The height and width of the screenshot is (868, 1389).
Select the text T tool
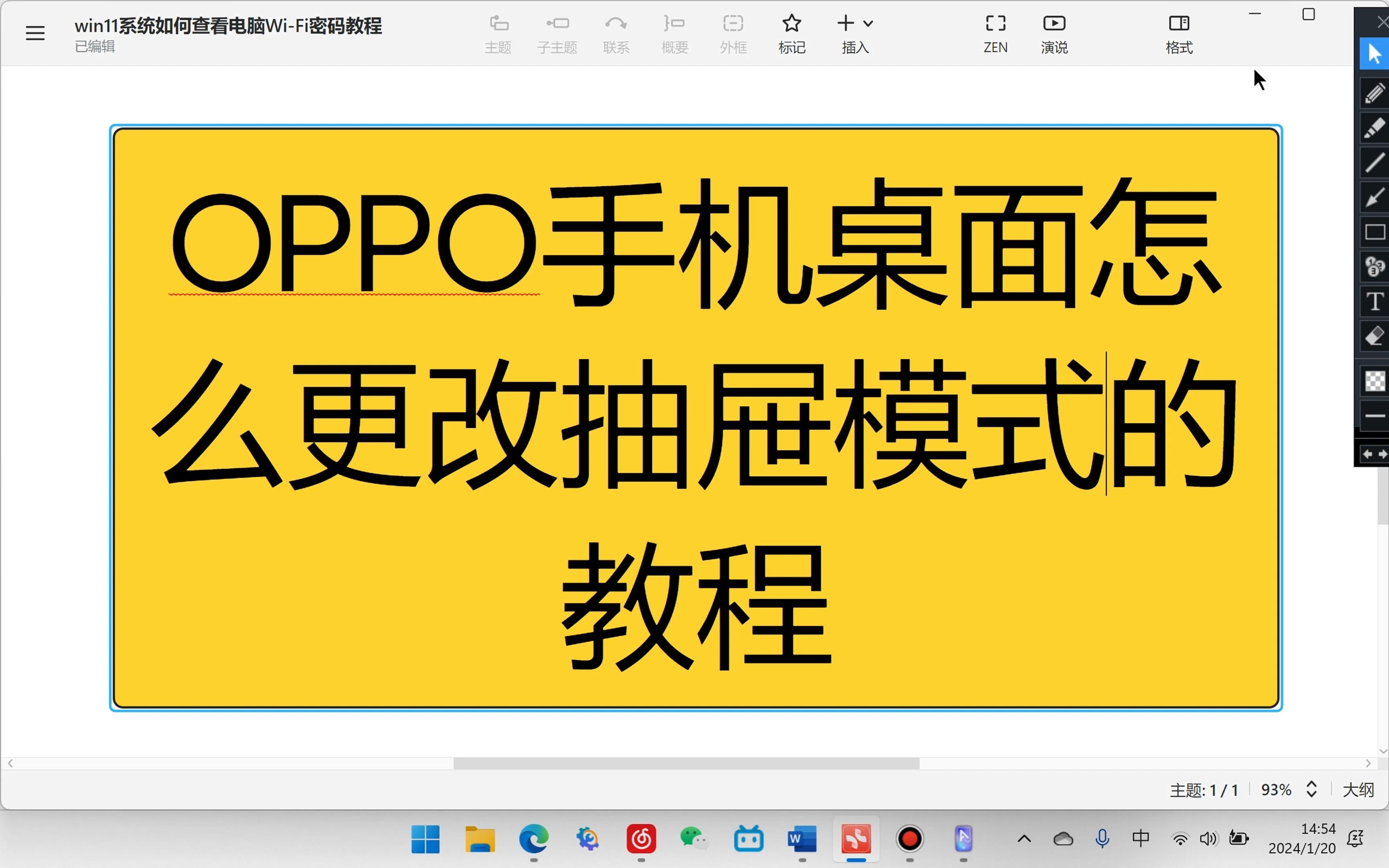pos(1375,301)
